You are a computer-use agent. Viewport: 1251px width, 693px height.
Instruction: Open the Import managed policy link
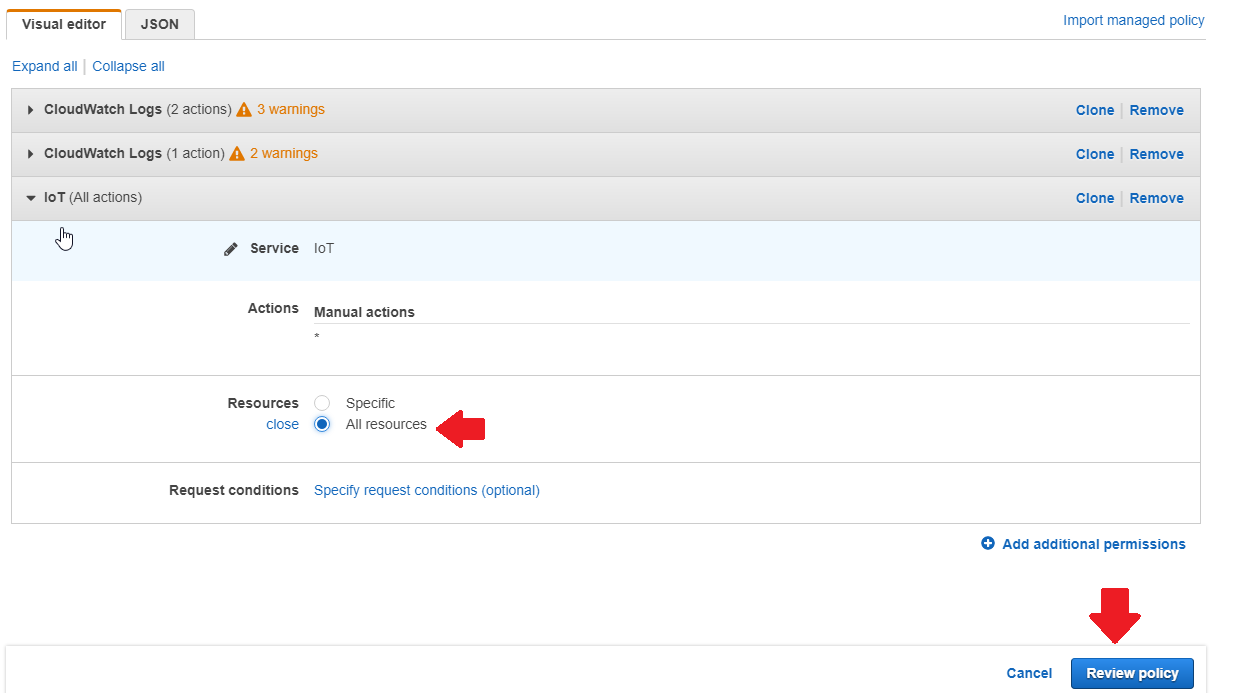(x=1134, y=20)
